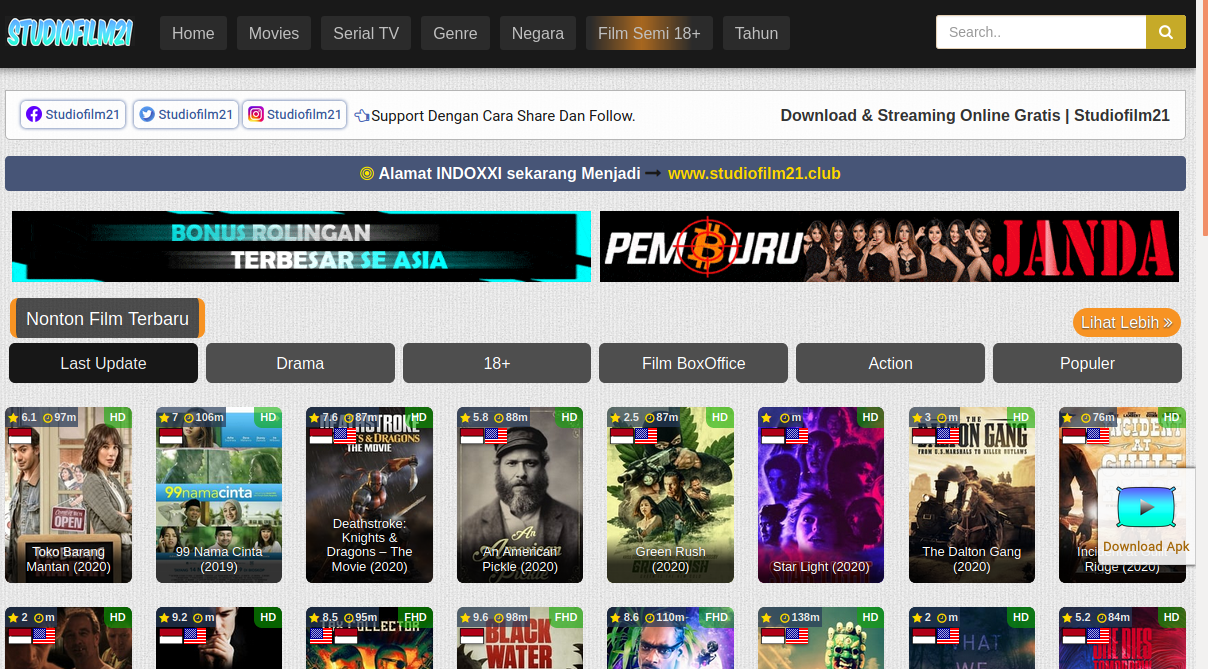Click the Nonton Film Terbaru heading
Image resolution: width=1208 pixels, height=669 pixels.
(x=107, y=319)
